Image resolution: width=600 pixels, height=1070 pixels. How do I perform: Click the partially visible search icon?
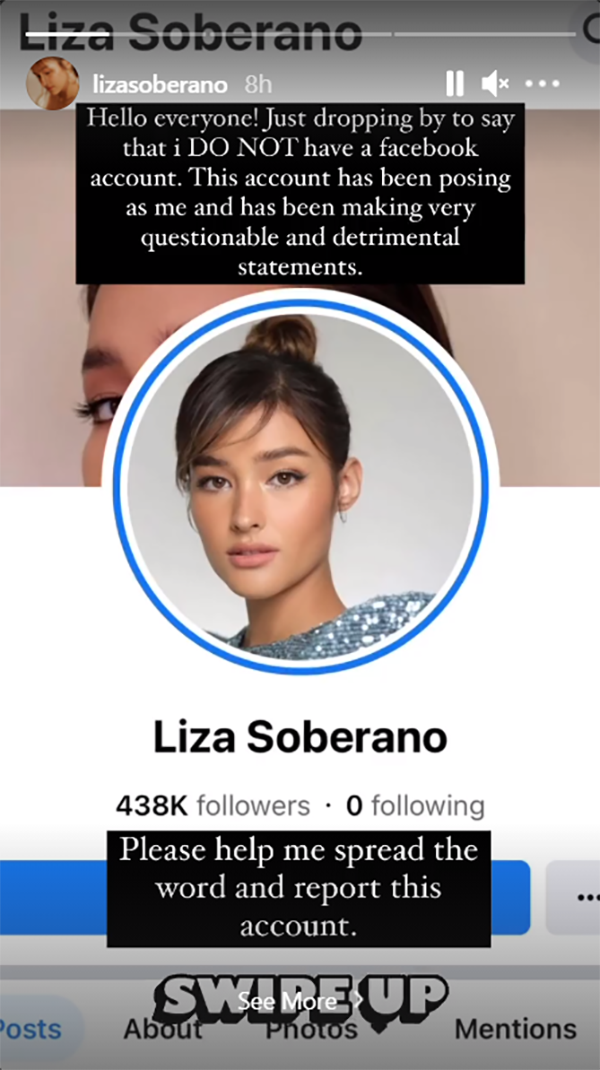point(592,27)
